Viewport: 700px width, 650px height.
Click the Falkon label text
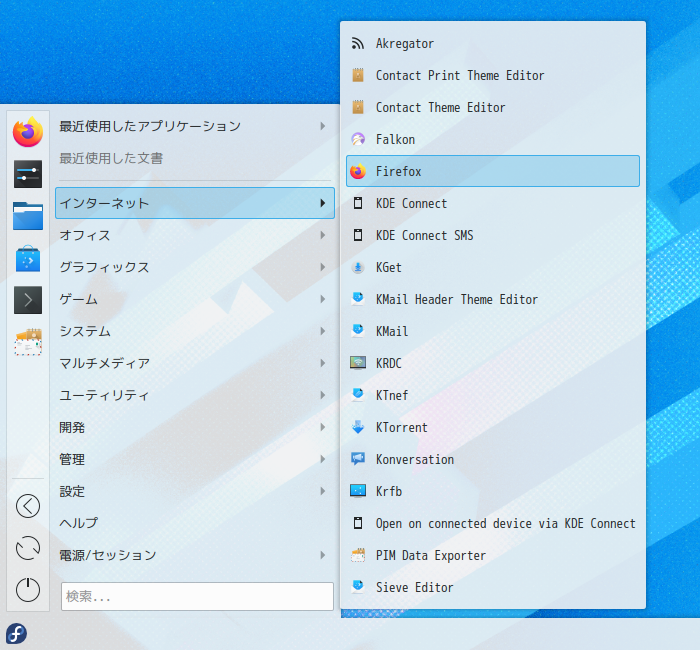[395, 139]
